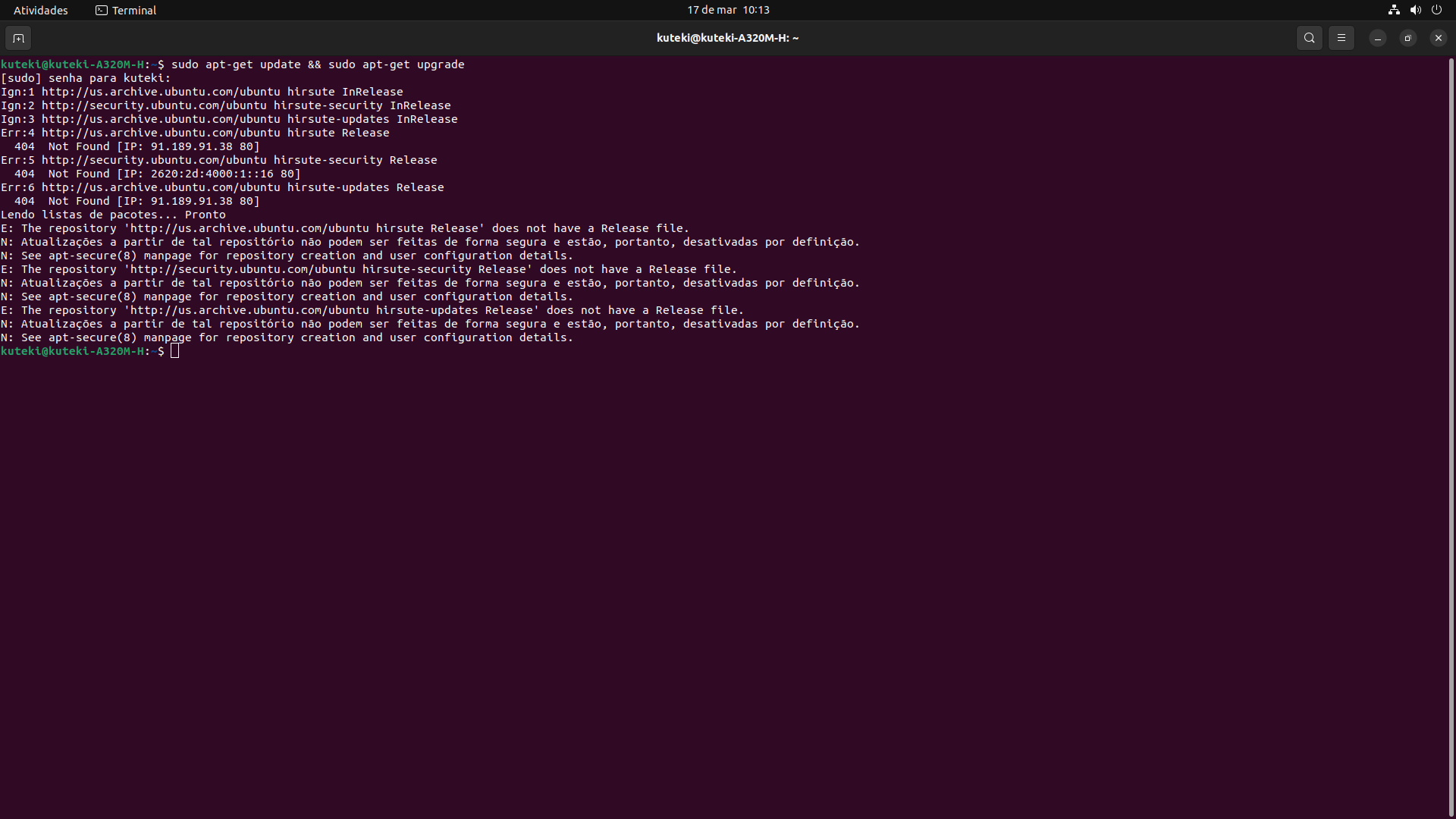Click 'Lendo listas de pacotes... Pronto' line
The width and height of the screenshot is (1456, 819).
pos(113,215)
